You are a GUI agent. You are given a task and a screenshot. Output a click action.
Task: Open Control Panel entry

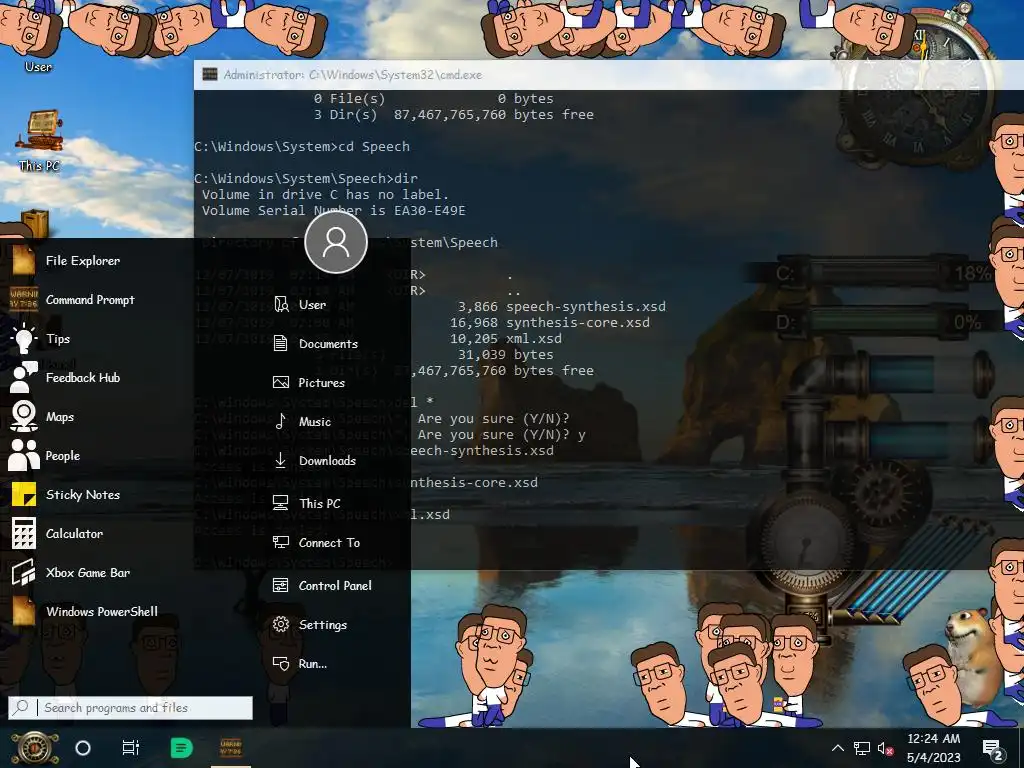pyautogui.click(x=323, y=586)
